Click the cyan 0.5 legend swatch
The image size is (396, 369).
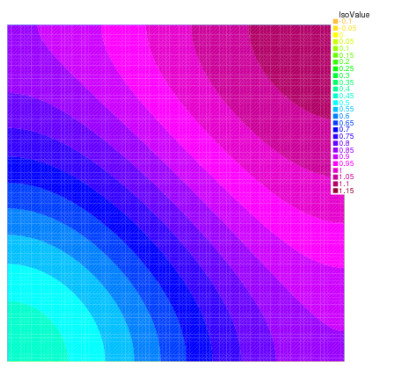click(335, 103)
